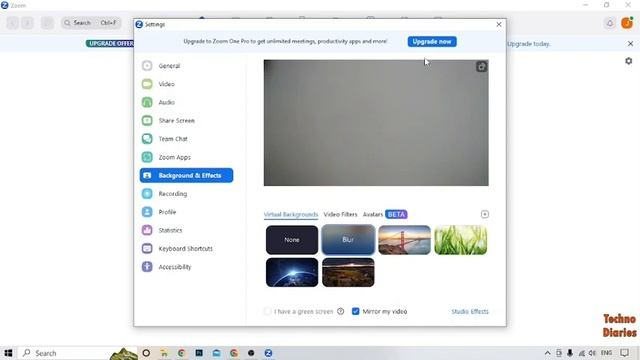The width and height of the screenshot is (640, 360).
Task: Uncheck Mirror my video
Action: 356,311
